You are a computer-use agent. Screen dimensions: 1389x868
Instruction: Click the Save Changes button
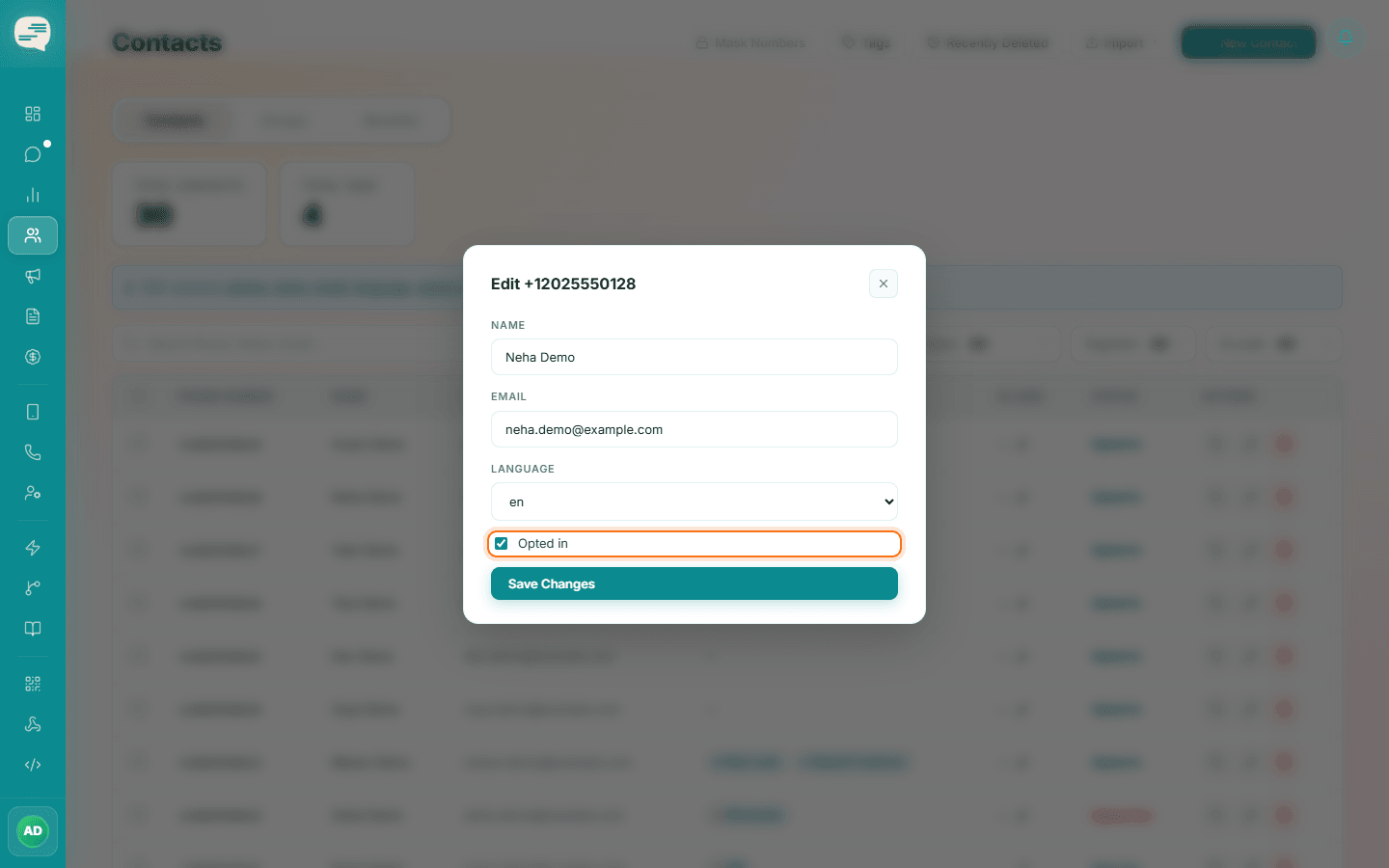click(694, 583)
